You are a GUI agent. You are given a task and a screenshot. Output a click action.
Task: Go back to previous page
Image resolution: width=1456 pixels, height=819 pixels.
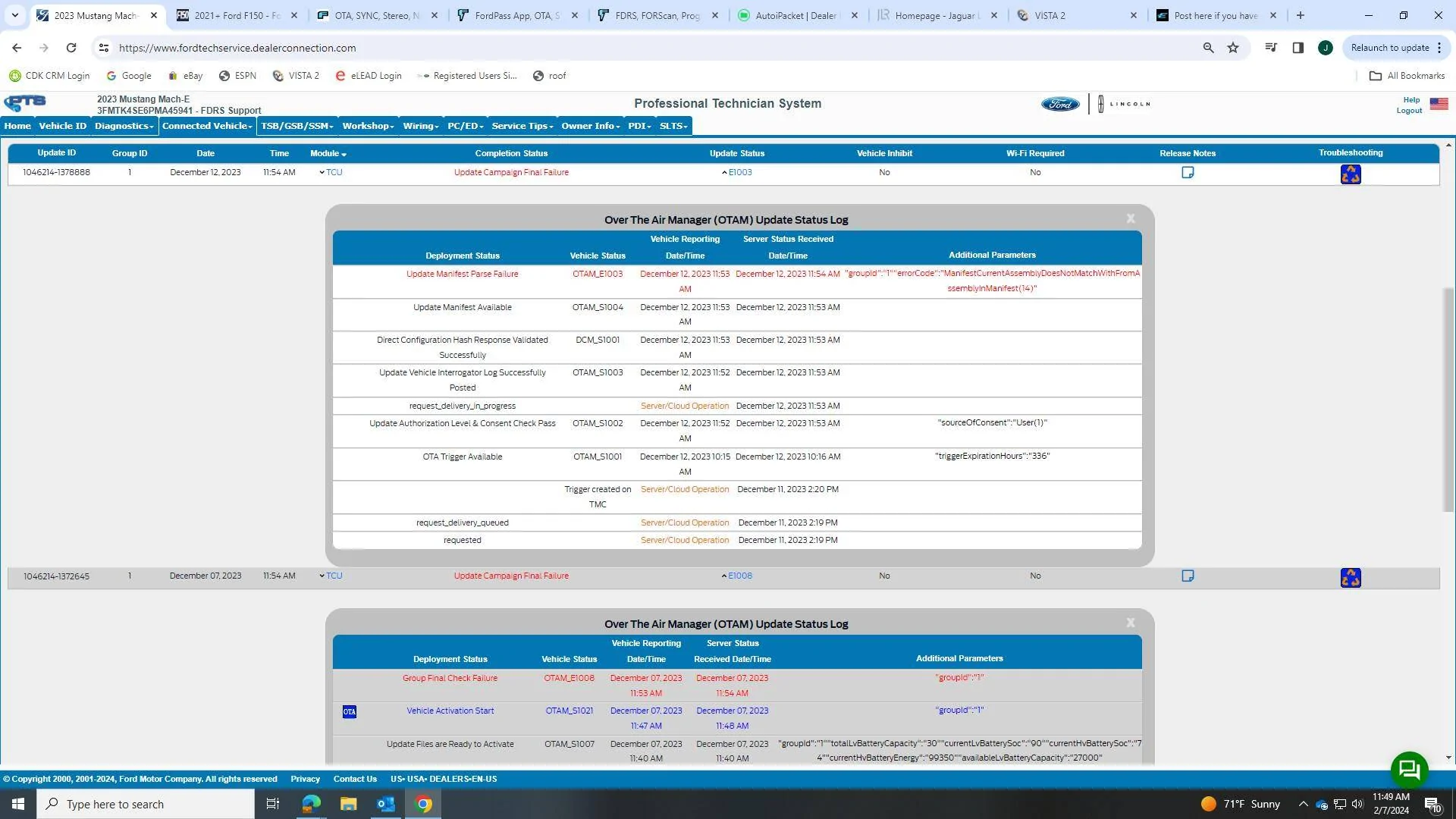coord(17,48)
